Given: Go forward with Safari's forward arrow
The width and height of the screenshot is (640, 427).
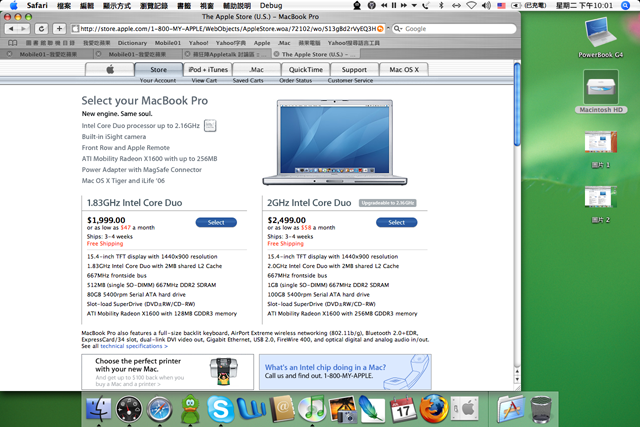Looking at the screenshot, I should [24, 29].
